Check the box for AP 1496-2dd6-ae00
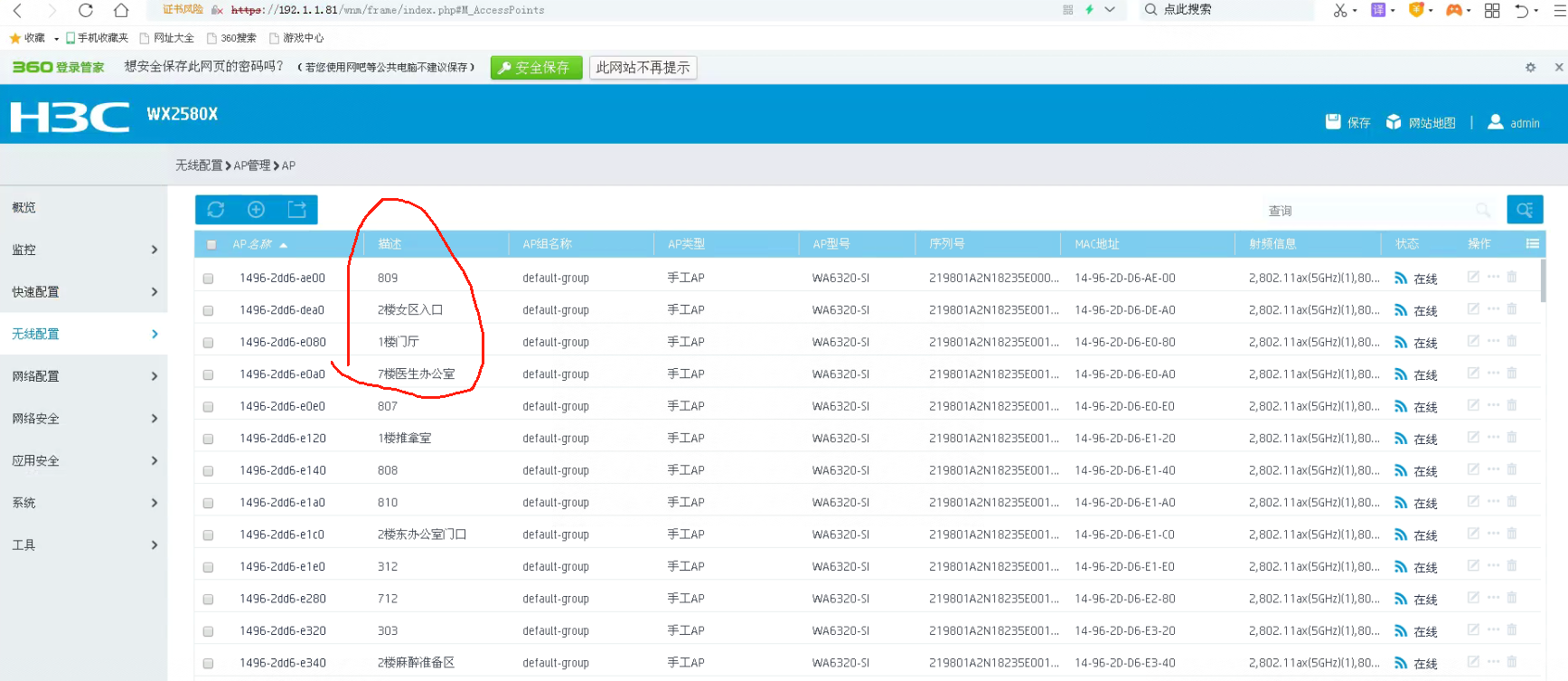 point(208,279)
